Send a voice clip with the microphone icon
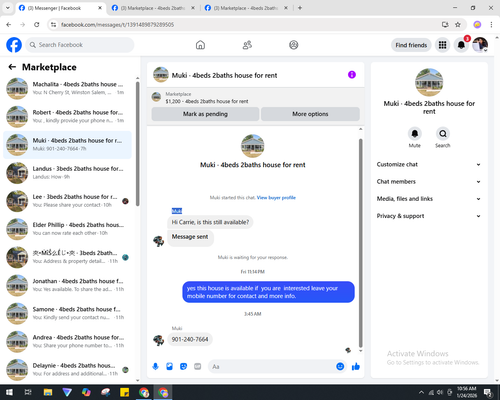 pos(155,367)
